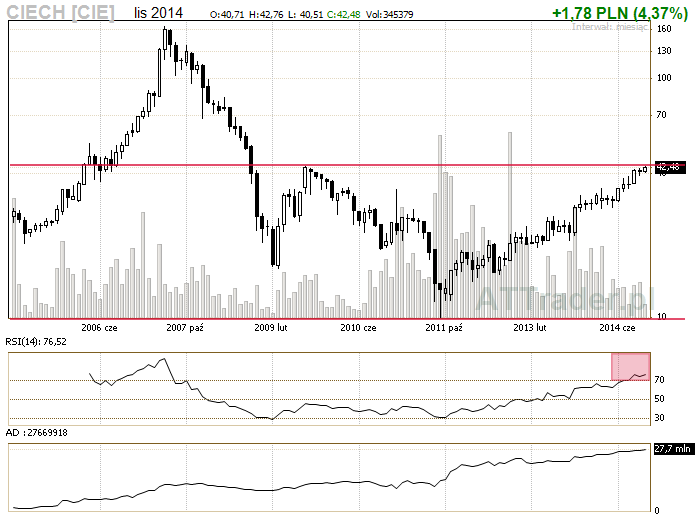Click the '2014 cze' time axis label
700x522 pixels.
pos(617,328)
